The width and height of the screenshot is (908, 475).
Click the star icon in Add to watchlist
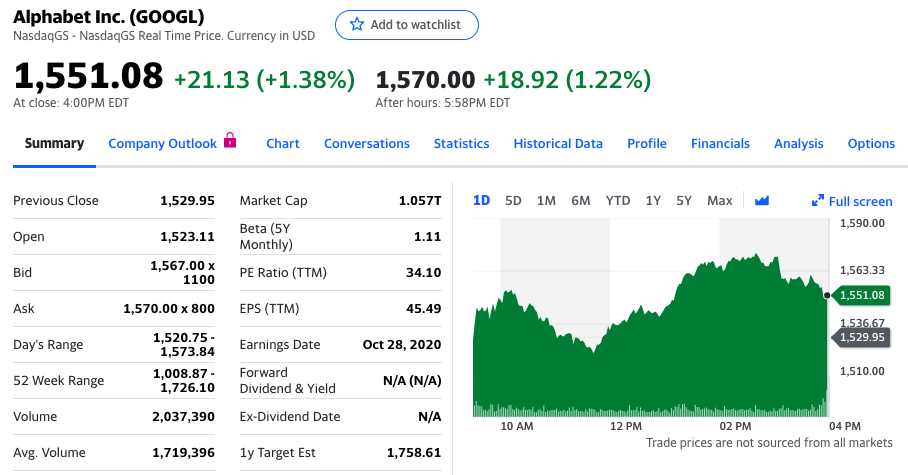click(x=357, y=24)
